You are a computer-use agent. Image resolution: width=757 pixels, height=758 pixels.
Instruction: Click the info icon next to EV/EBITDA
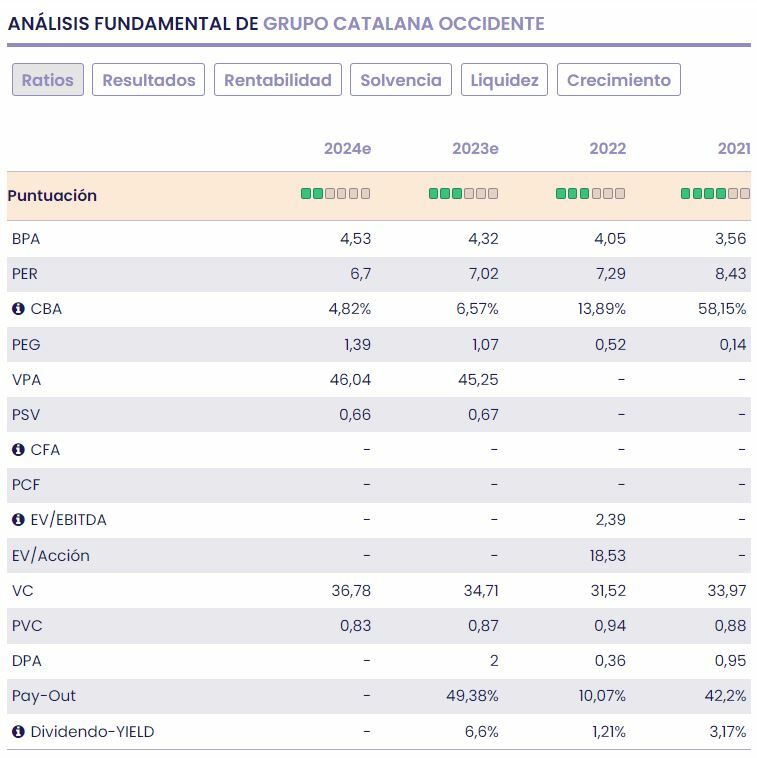coord(18,520)
